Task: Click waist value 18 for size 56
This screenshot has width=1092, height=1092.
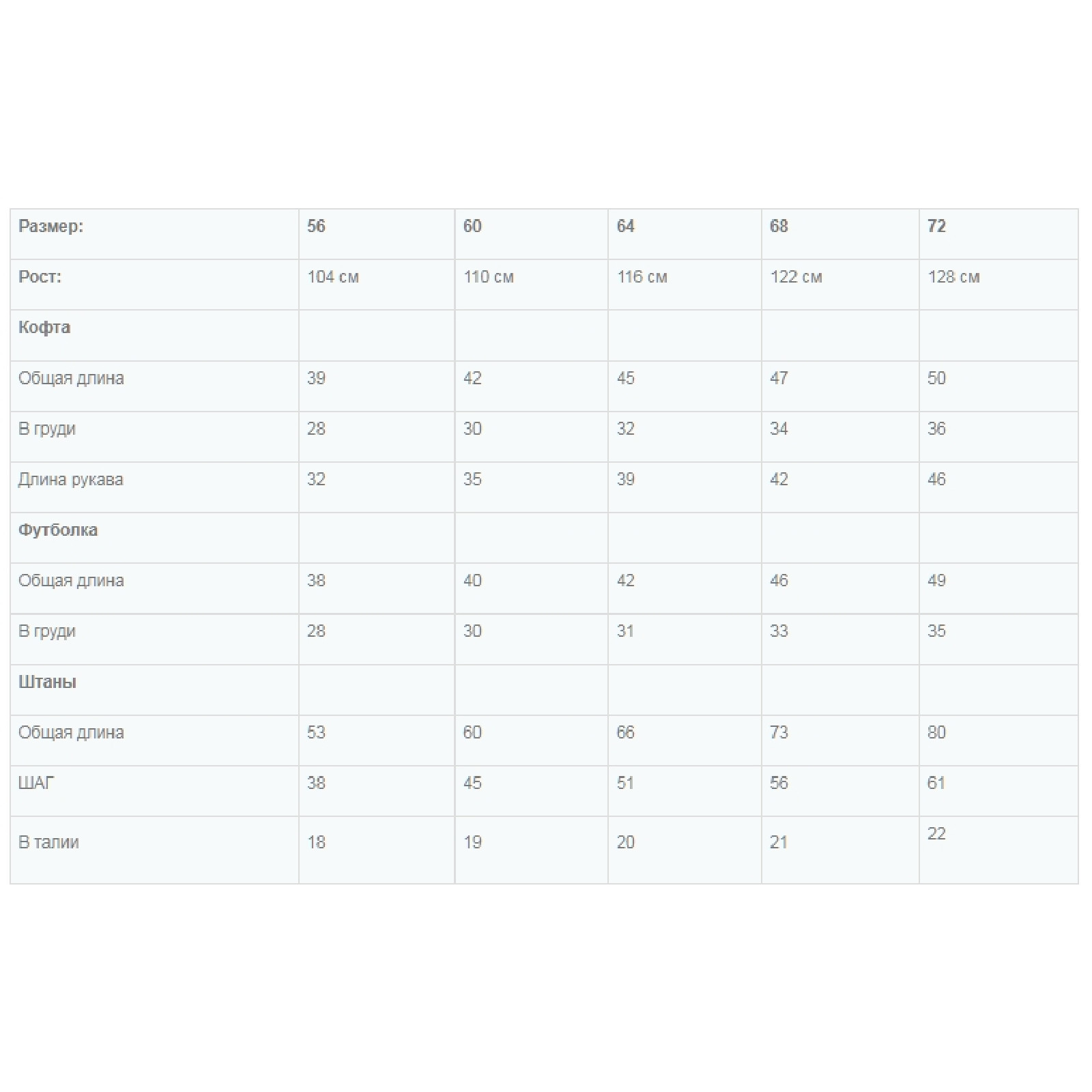Action: 316,842
